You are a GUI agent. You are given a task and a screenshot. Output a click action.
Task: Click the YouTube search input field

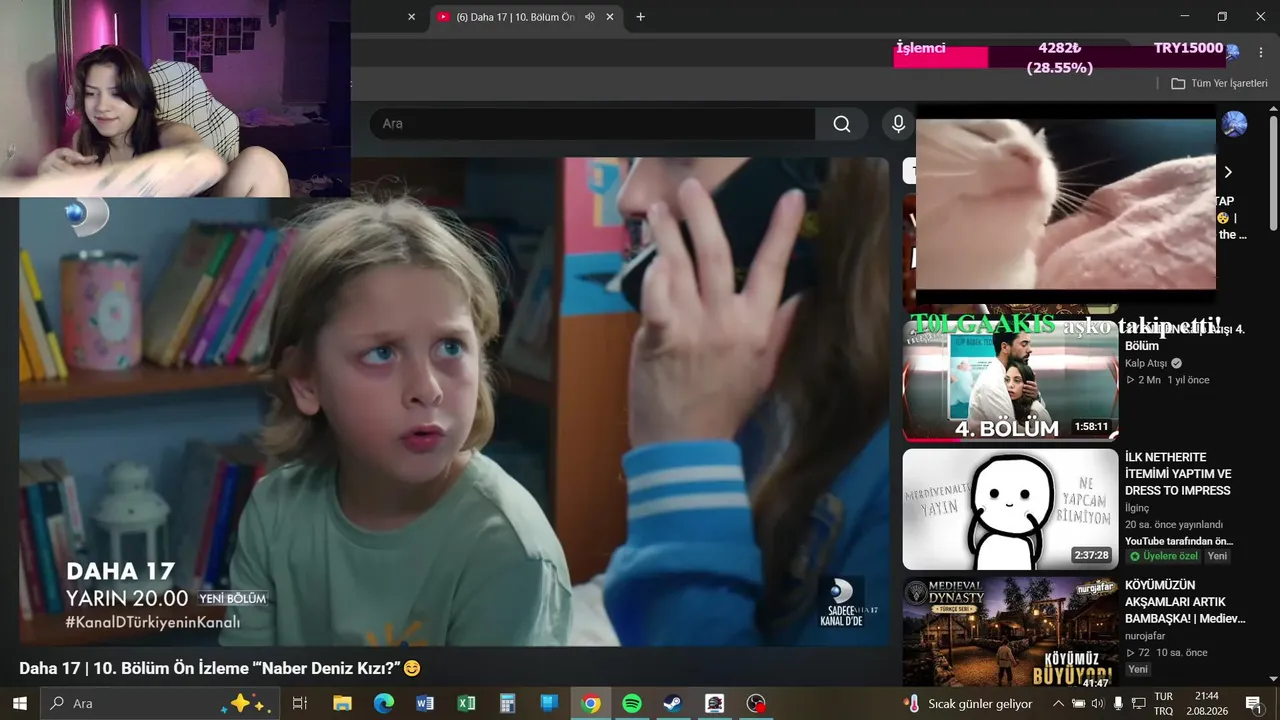pyautogui.click(x=592, y=124)
